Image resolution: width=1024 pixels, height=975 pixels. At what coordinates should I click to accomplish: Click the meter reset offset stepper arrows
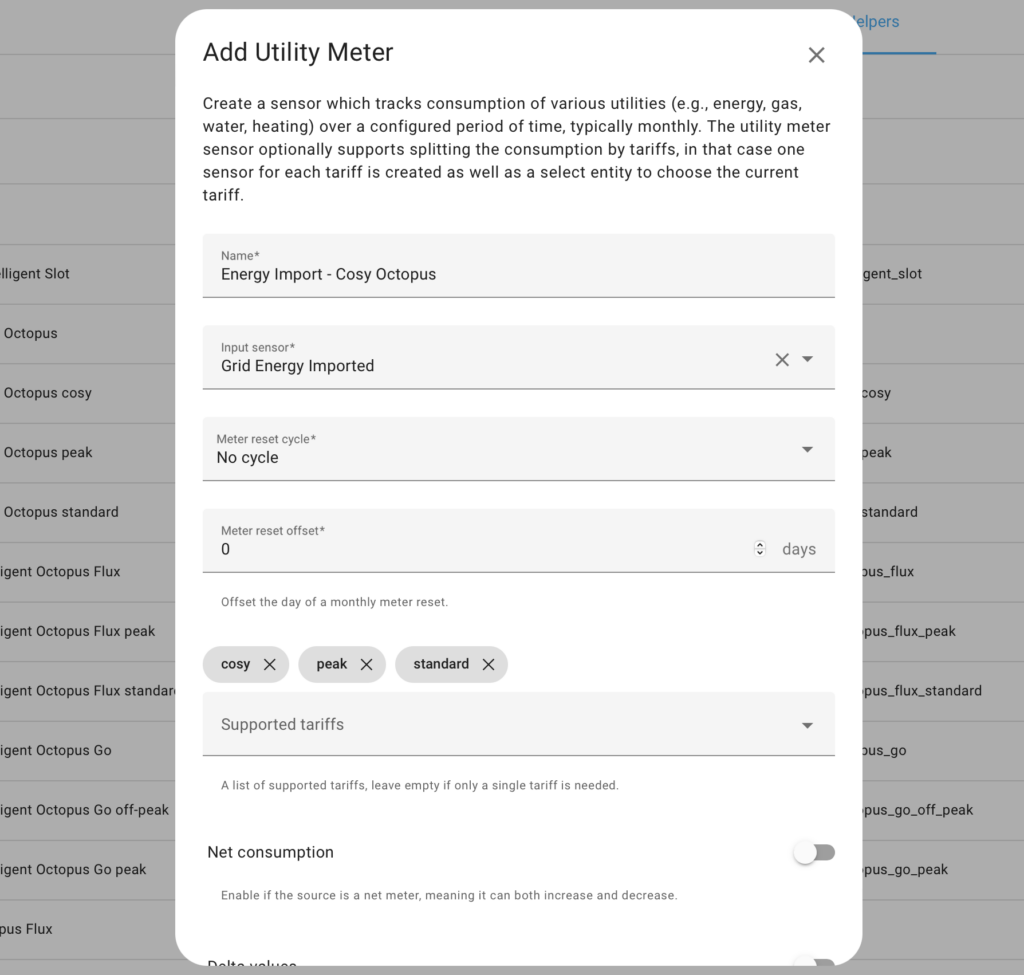pos(760,549)
